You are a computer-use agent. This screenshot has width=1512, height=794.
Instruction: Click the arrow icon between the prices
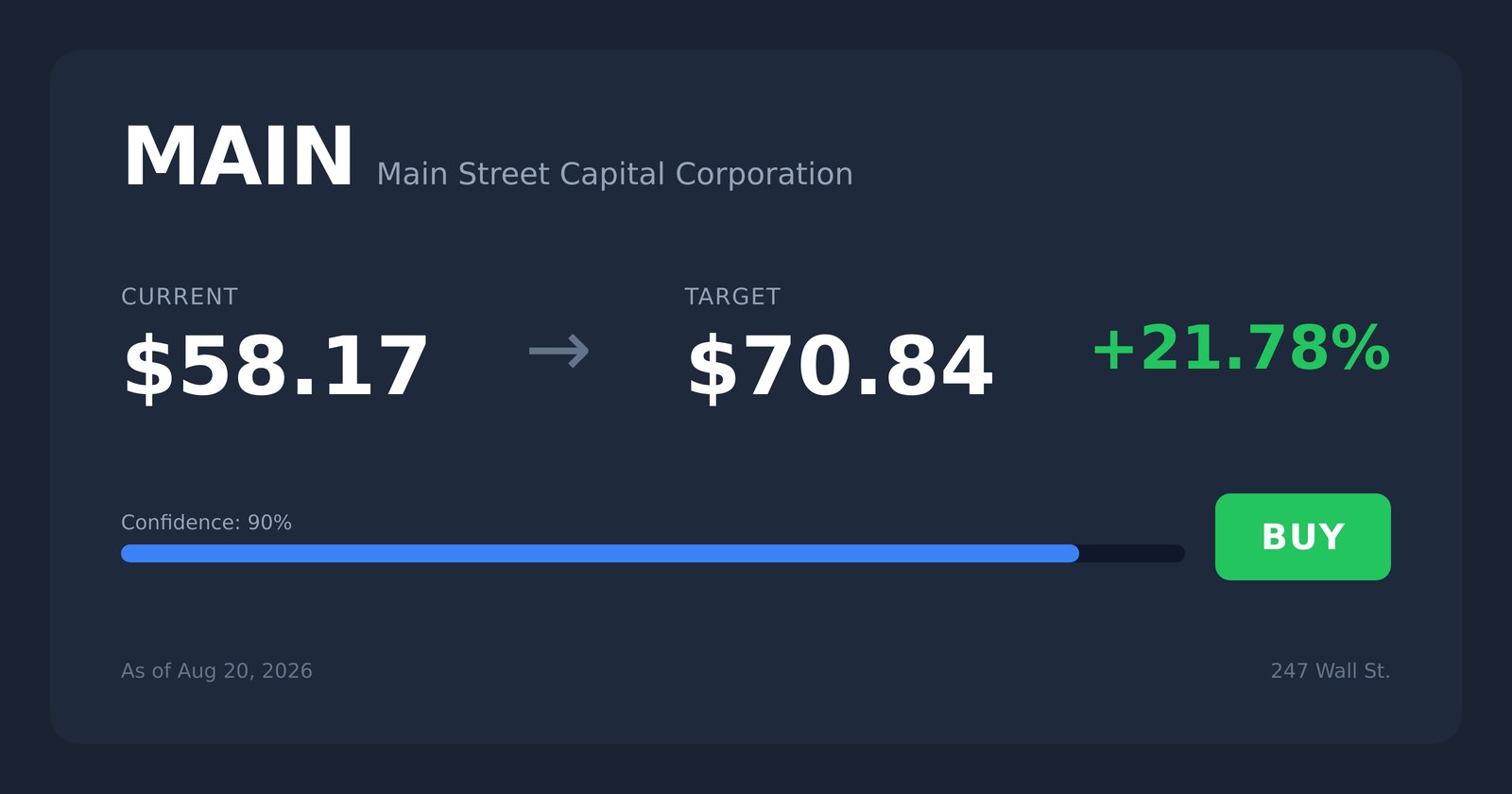point(558,352)
